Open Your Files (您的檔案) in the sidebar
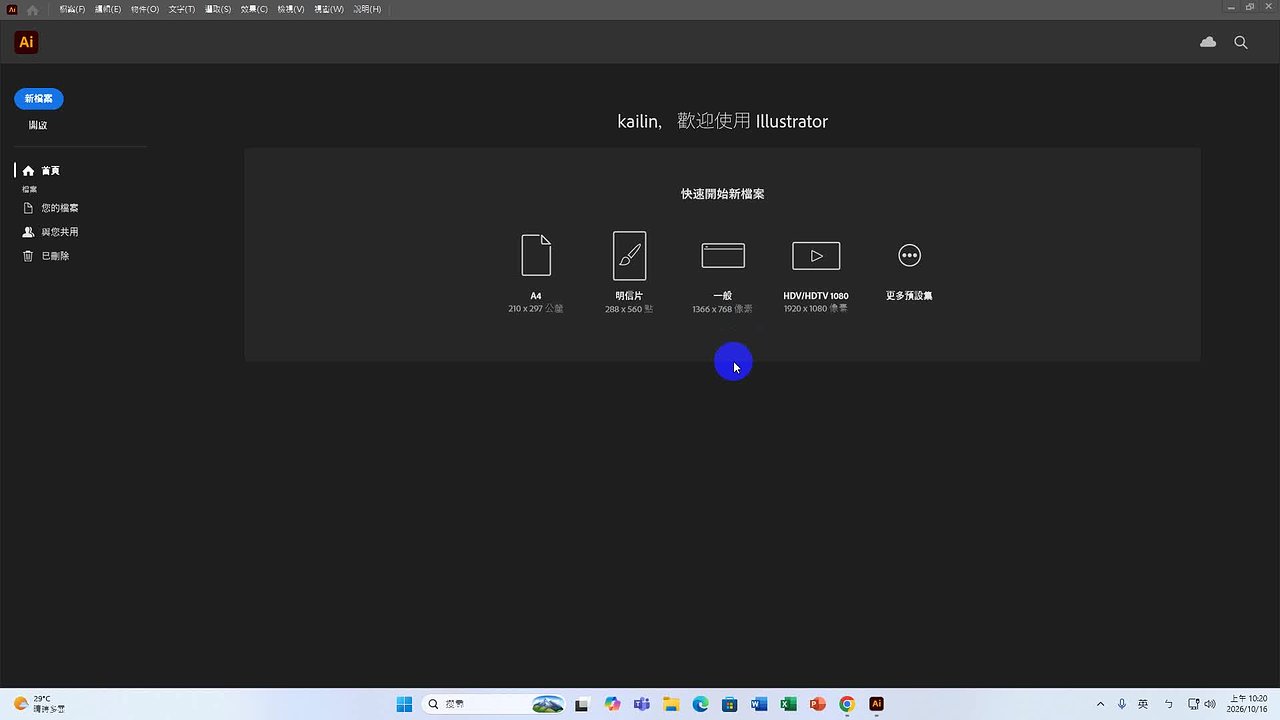This screenshot has width=1280, height=720. pyautogui.click(x=50, y=208)
